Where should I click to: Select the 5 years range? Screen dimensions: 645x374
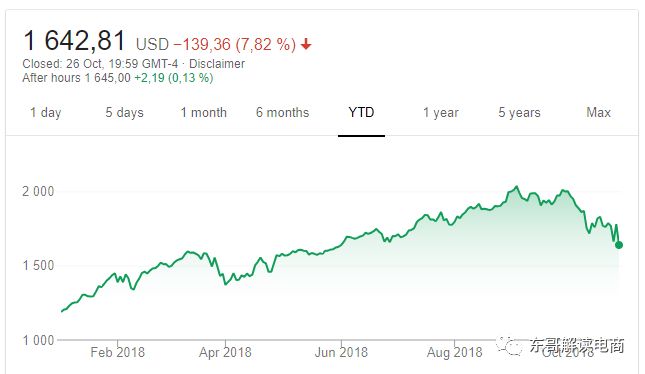pos(519,112)
